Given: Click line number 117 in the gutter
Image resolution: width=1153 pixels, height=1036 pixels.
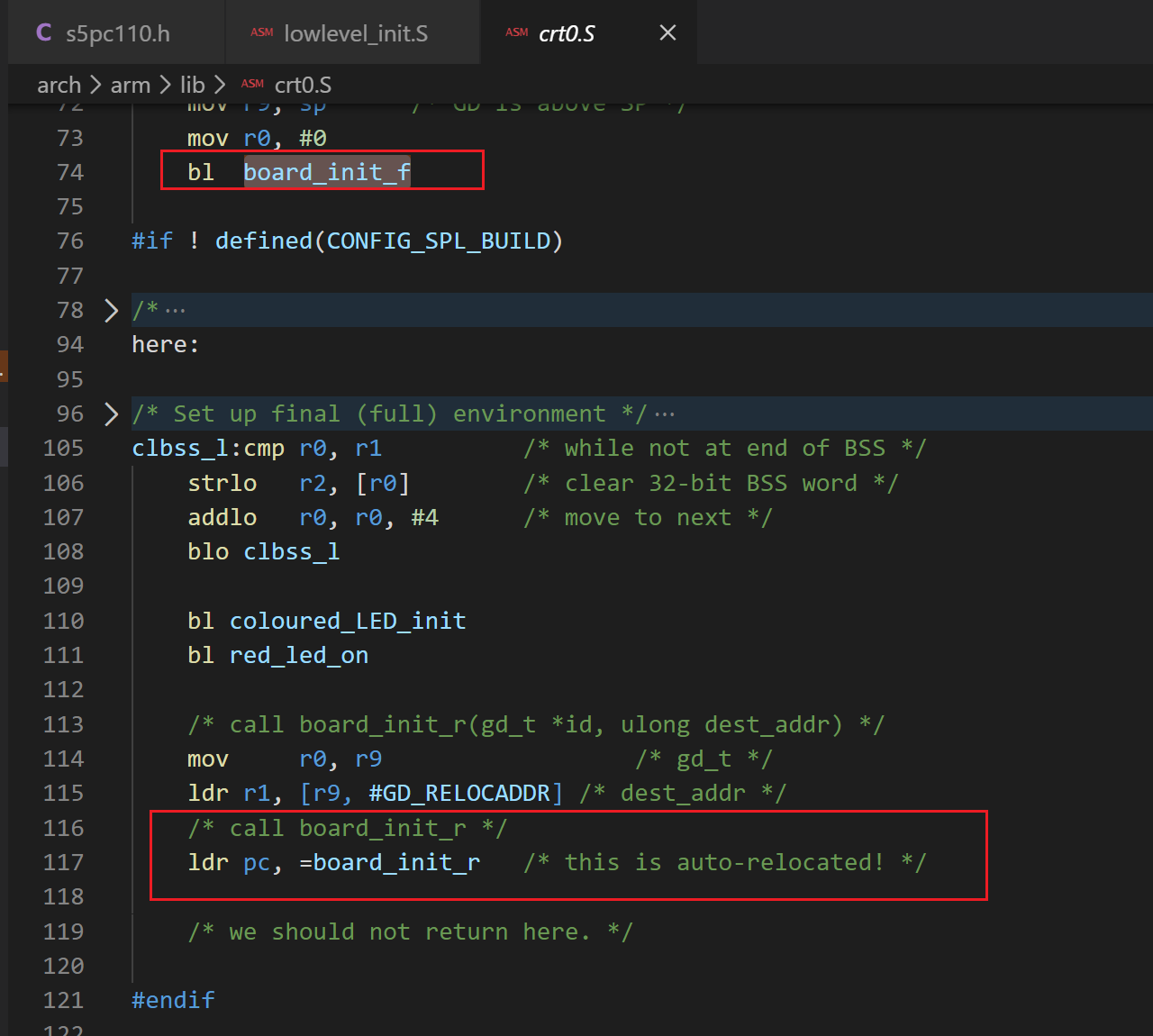Looking at the screenshot, I should coord(63,862).
